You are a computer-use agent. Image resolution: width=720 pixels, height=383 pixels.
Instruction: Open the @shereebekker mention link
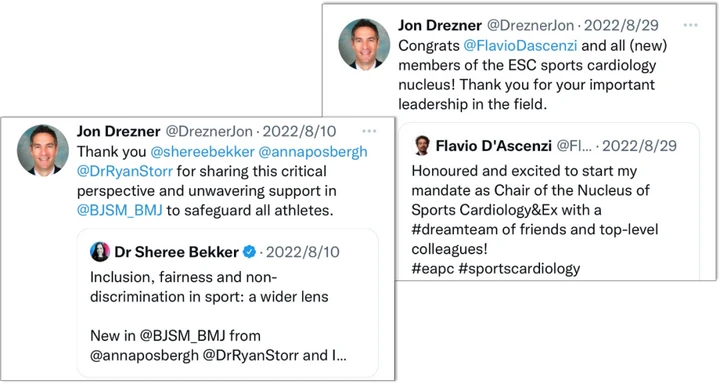202,152
